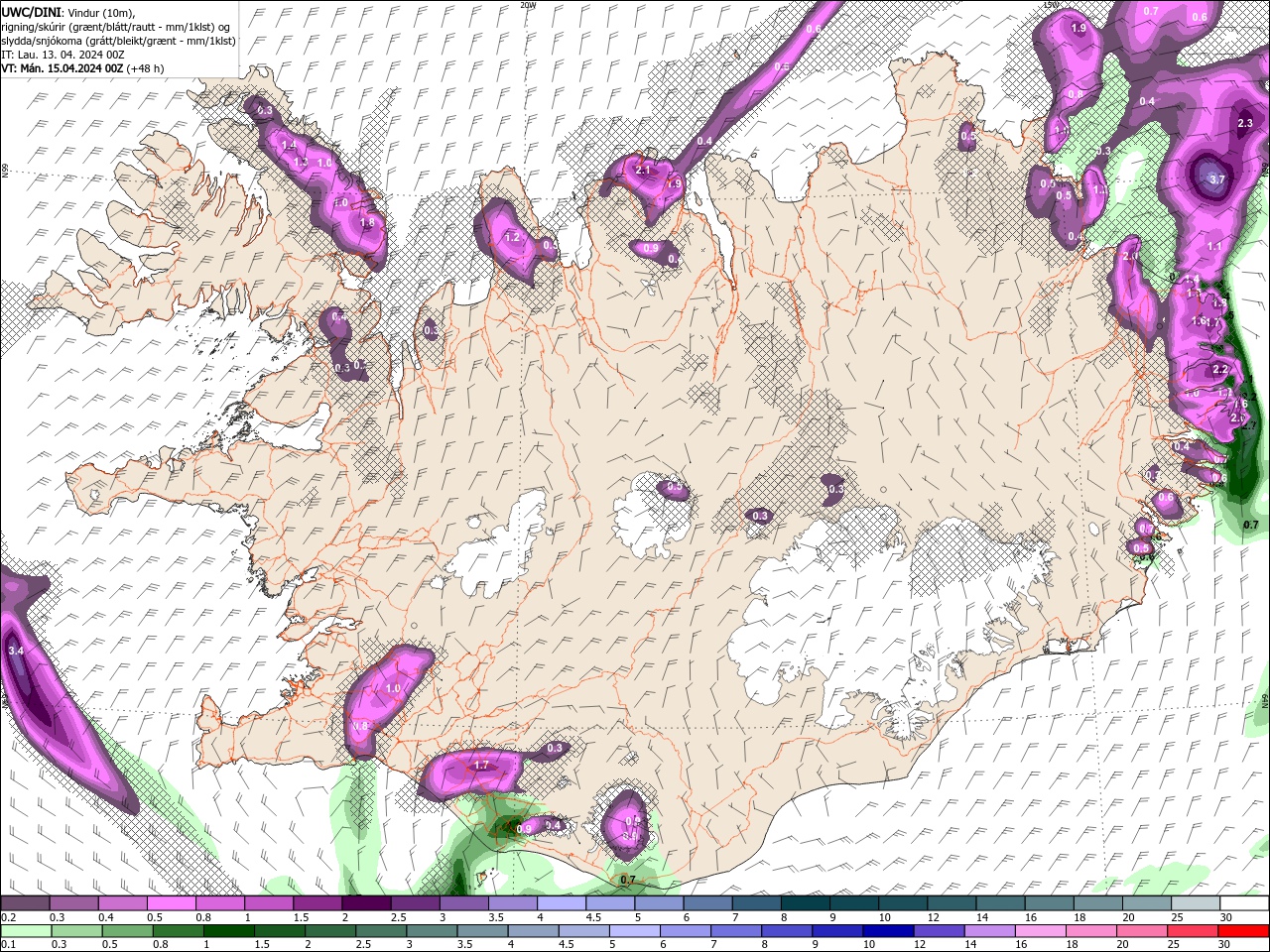Click the '0.2' label starting the snow scale
1270x952 pixels.
pyautogui.click(x=8, y=917)
